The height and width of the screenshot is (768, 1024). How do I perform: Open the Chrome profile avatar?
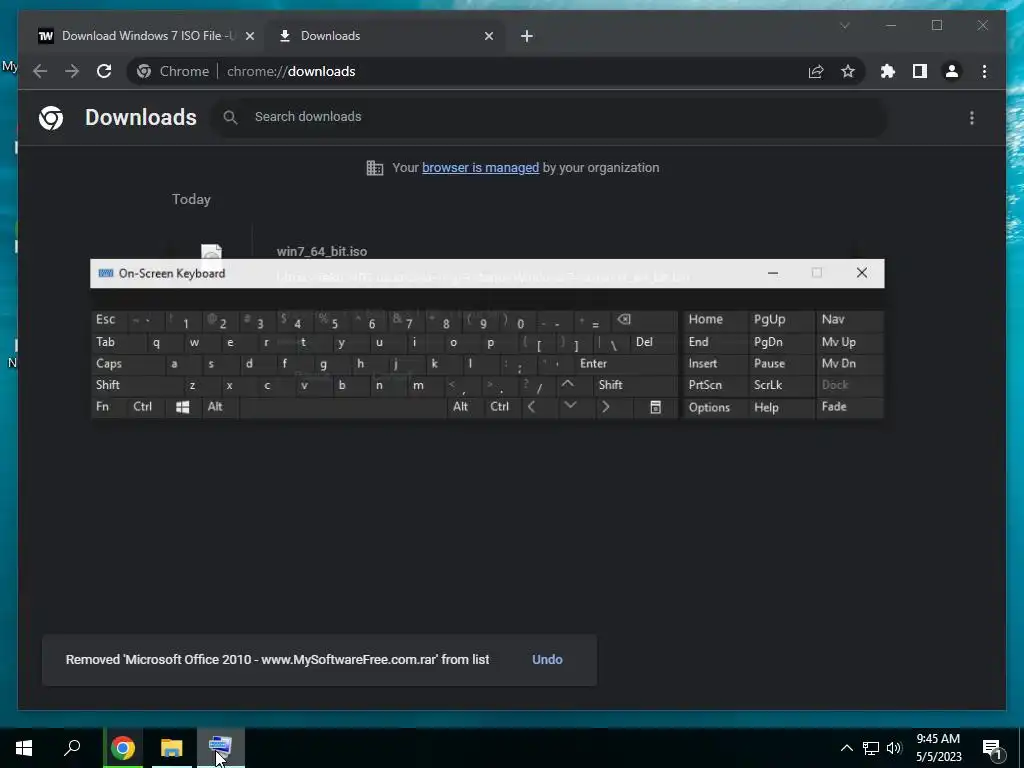[x=952, y=71]
